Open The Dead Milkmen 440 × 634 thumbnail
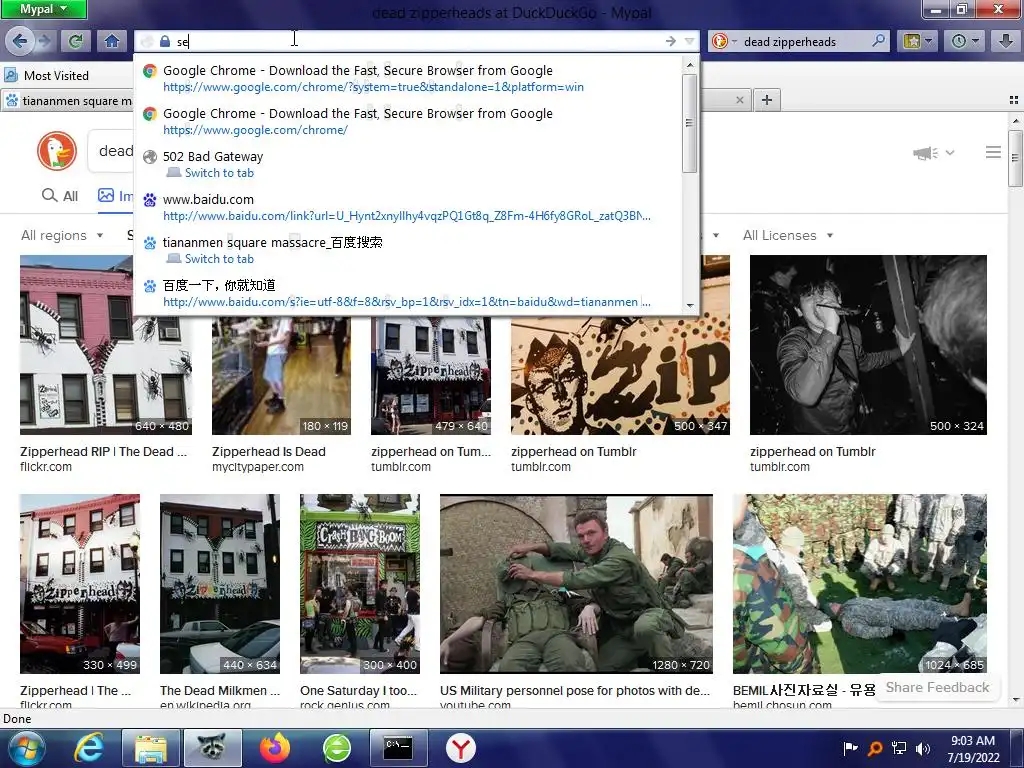 tap(220, 584)
